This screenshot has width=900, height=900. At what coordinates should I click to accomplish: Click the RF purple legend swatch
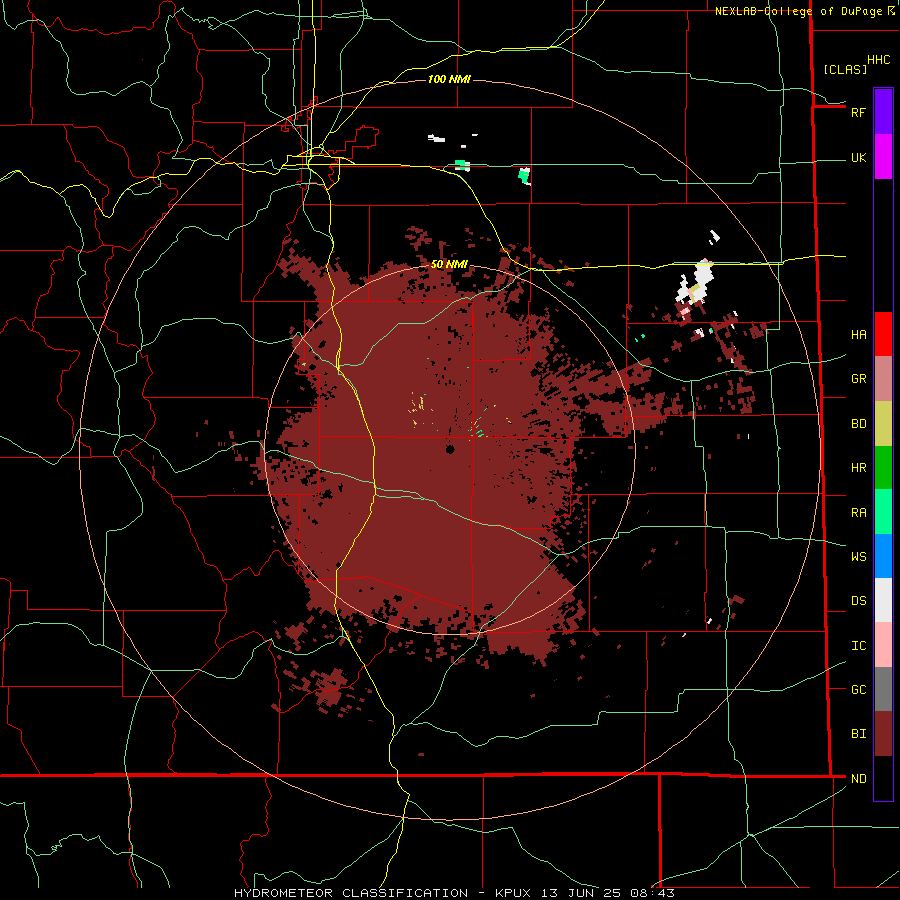883,112
